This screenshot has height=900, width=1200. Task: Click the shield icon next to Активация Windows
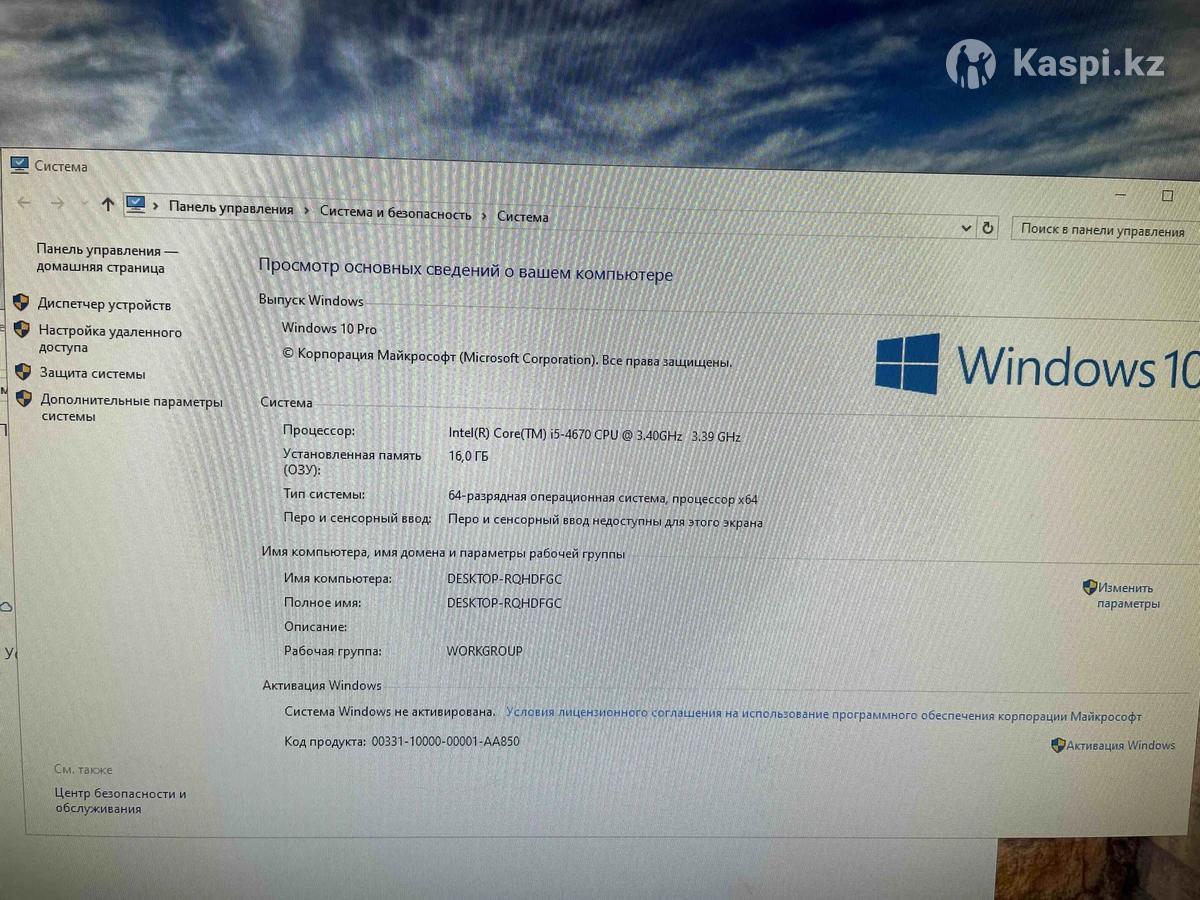1058,745
